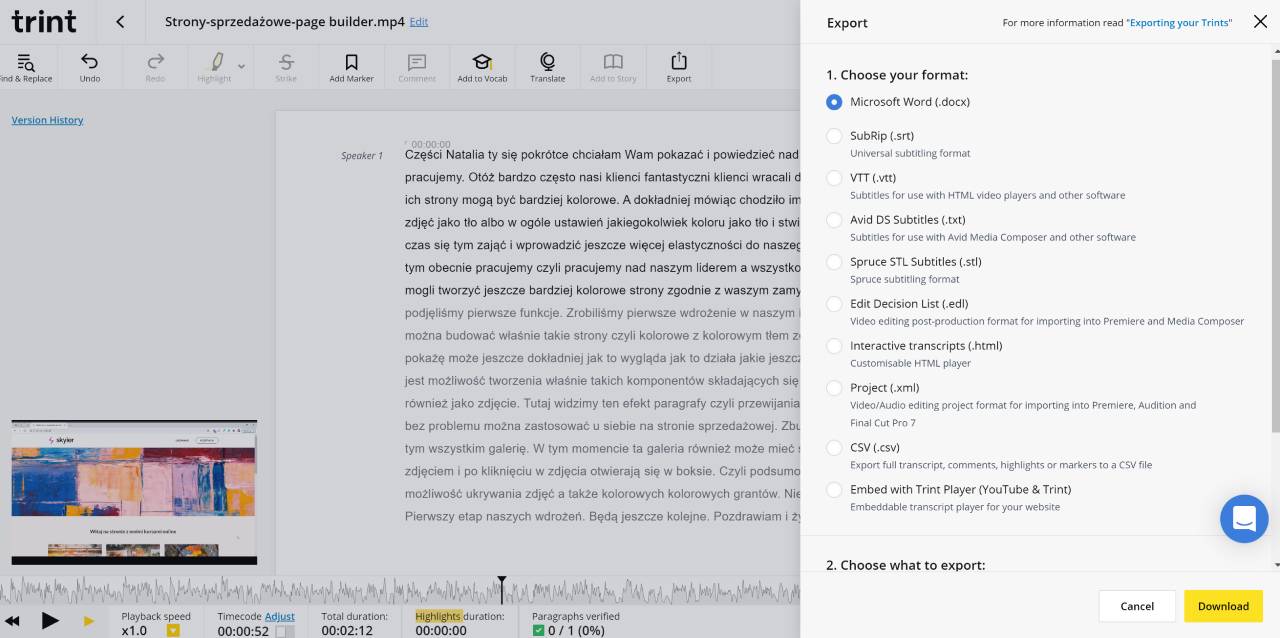Open the chat support bubble
Screen dimensions: 1280x638
1244,519
